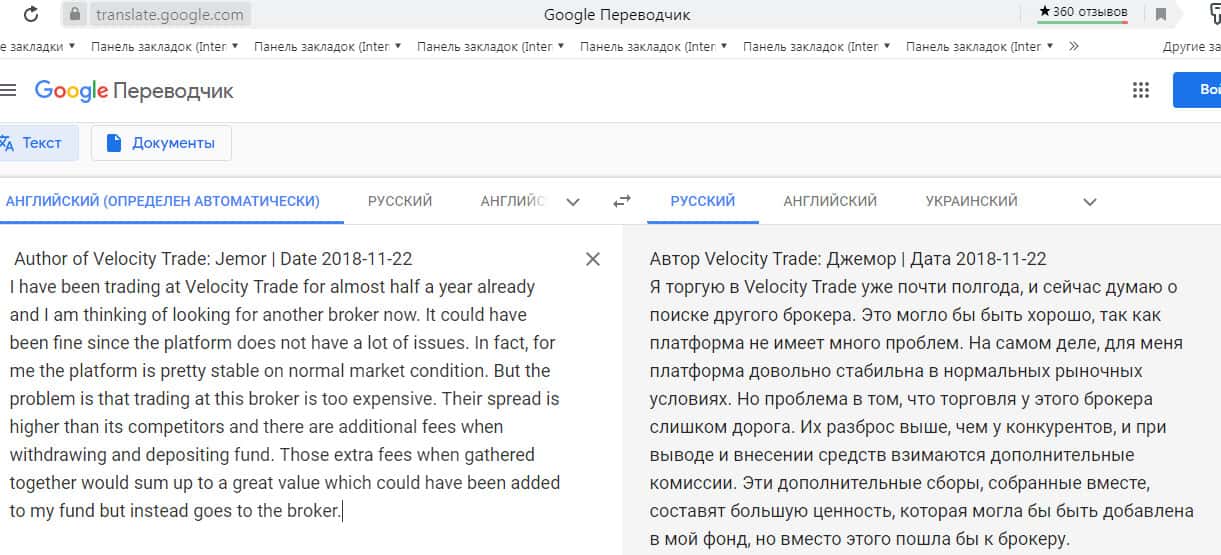The image size is (1221, 555).
Task: Click the Google Переводчик logo
Action: coord(134,91)
